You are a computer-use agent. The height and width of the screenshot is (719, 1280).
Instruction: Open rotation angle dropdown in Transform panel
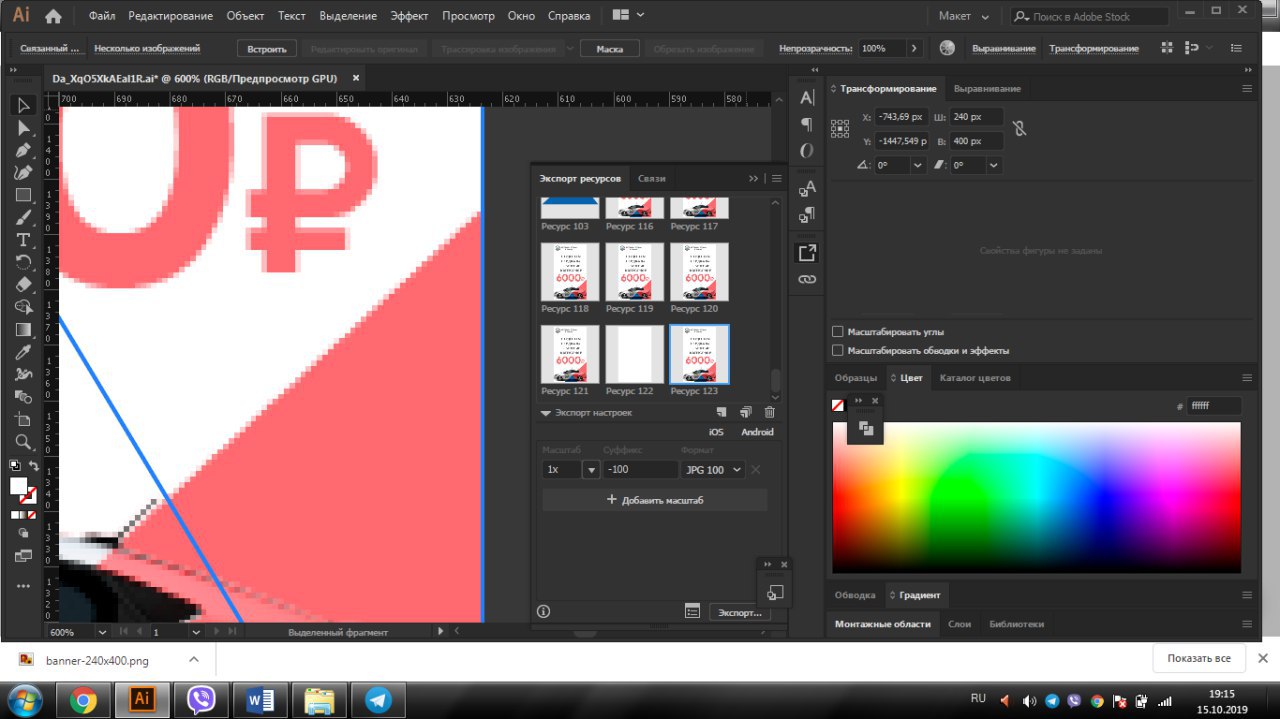(x=917, y=165)
